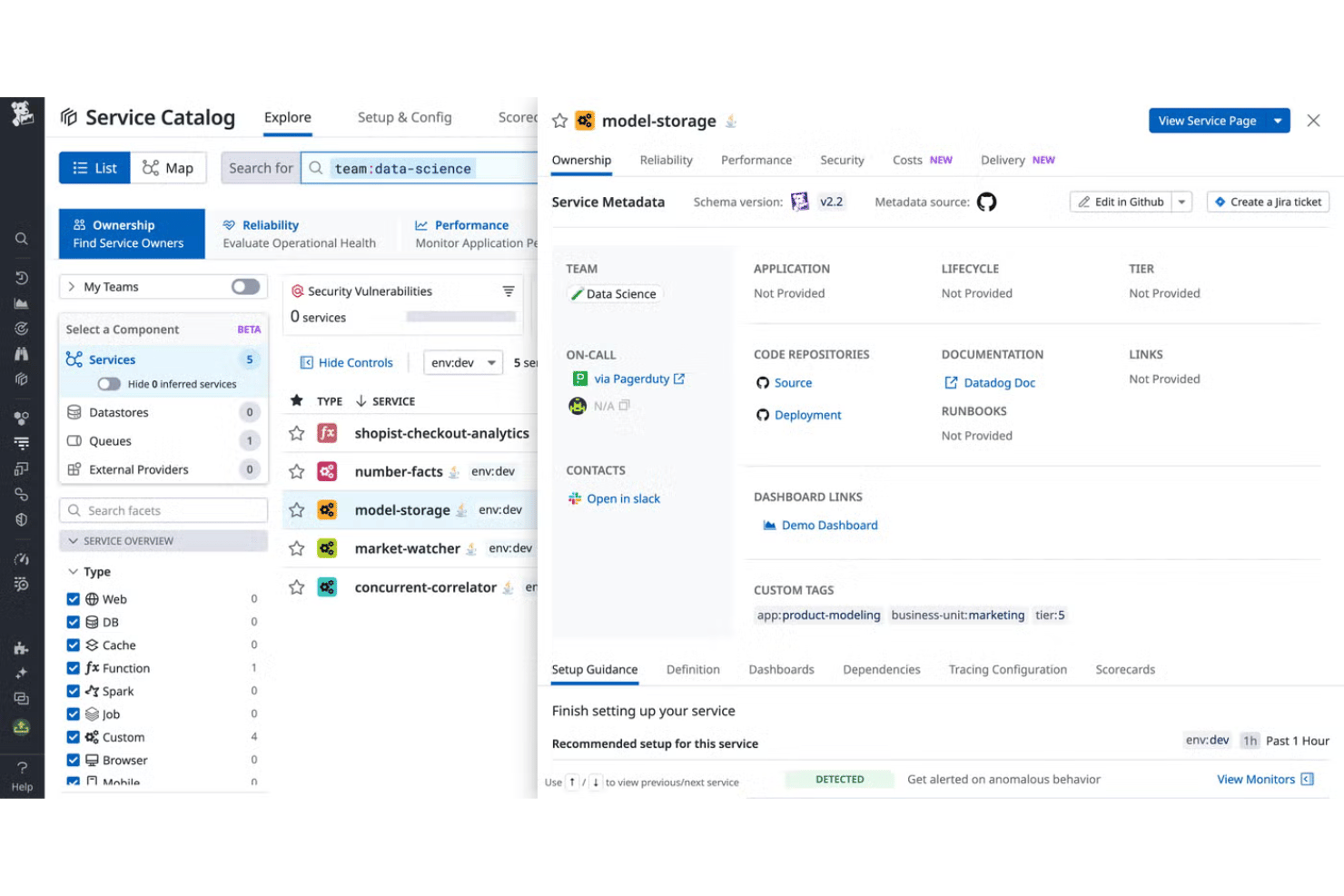Screen dimensions: 1344x896
Task: Click the Help question mark icon
Action: coord(22,768)
